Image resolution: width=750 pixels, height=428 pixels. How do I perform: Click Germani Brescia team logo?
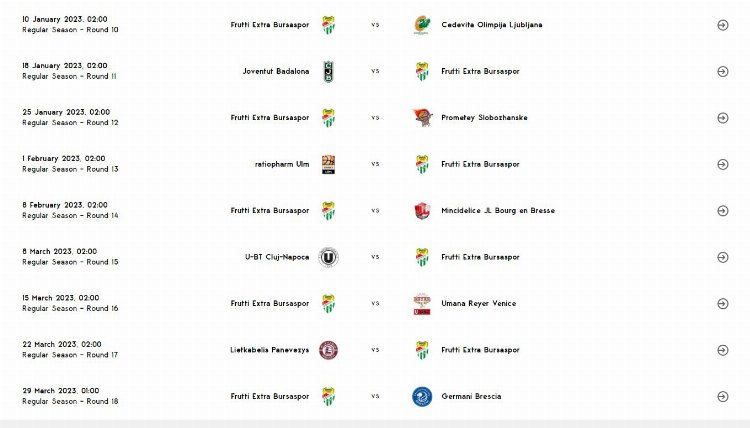point(422,396)
